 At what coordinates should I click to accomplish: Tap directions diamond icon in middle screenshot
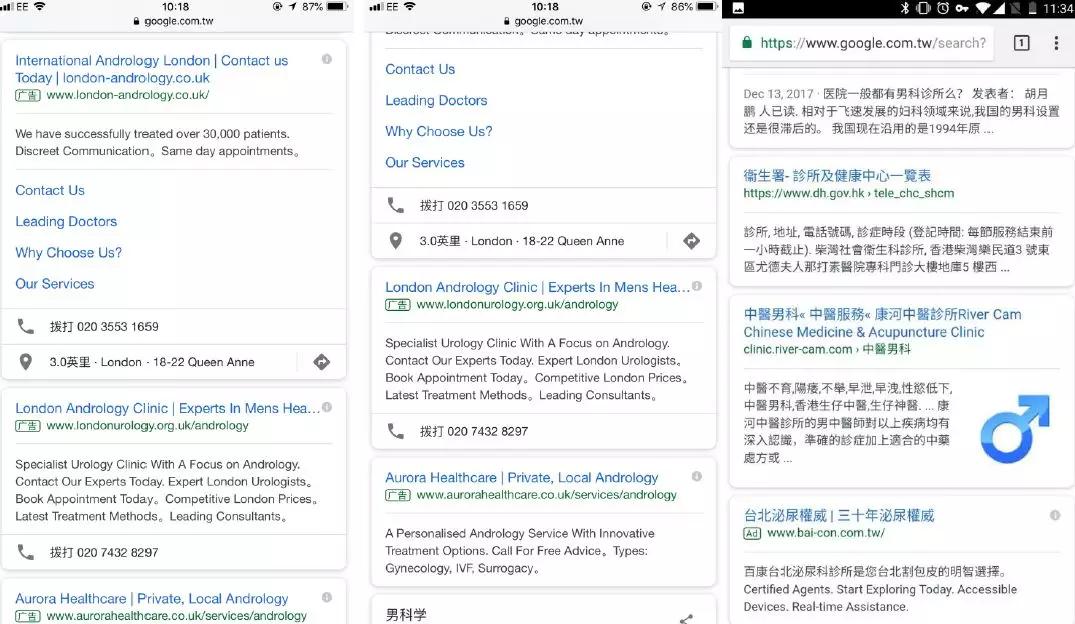(692, 241)
